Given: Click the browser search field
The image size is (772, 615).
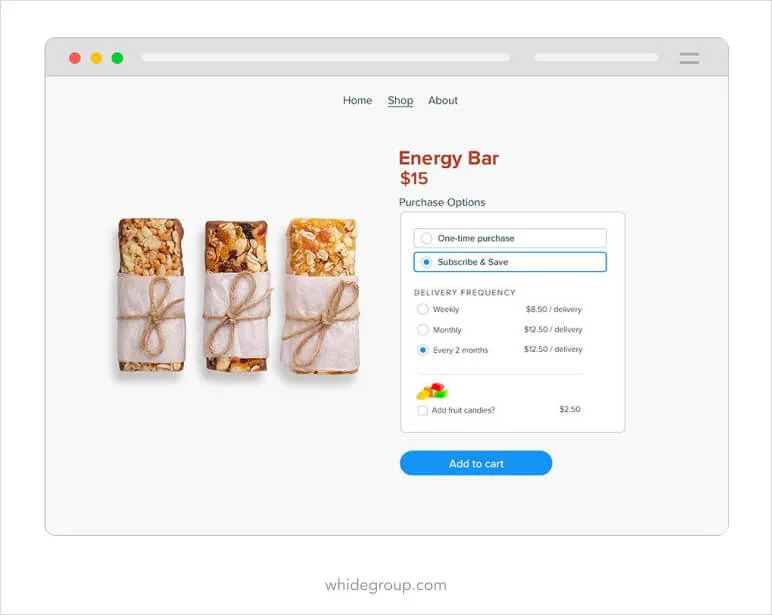Looking at the screenshot, I should tap(596, 58).
